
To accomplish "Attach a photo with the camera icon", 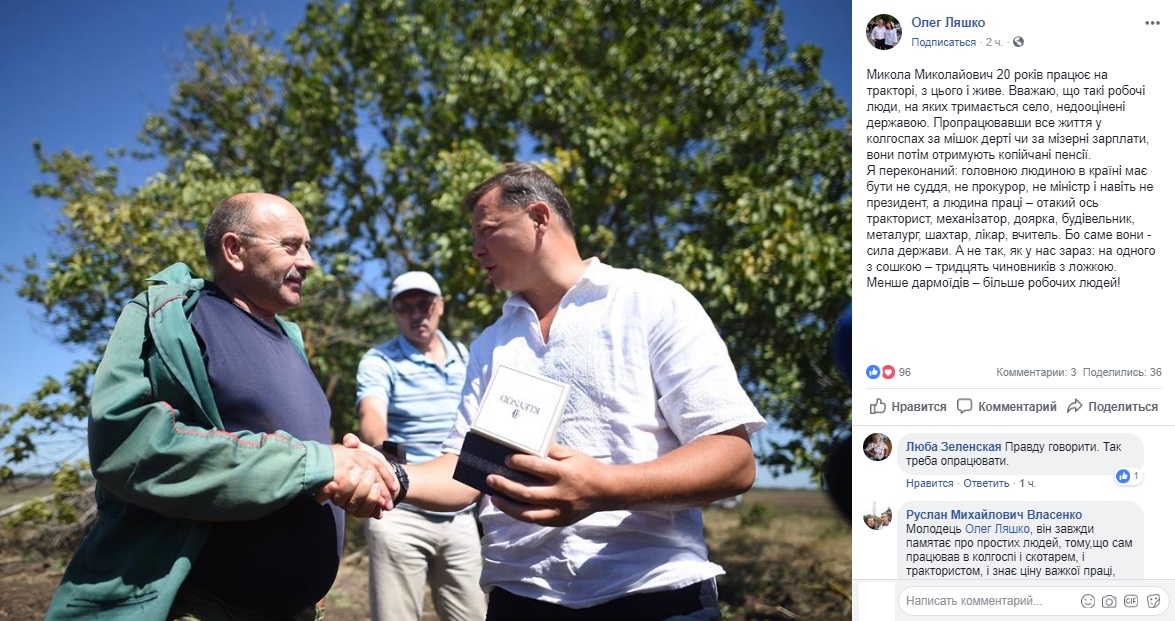I will point(1109,601).
